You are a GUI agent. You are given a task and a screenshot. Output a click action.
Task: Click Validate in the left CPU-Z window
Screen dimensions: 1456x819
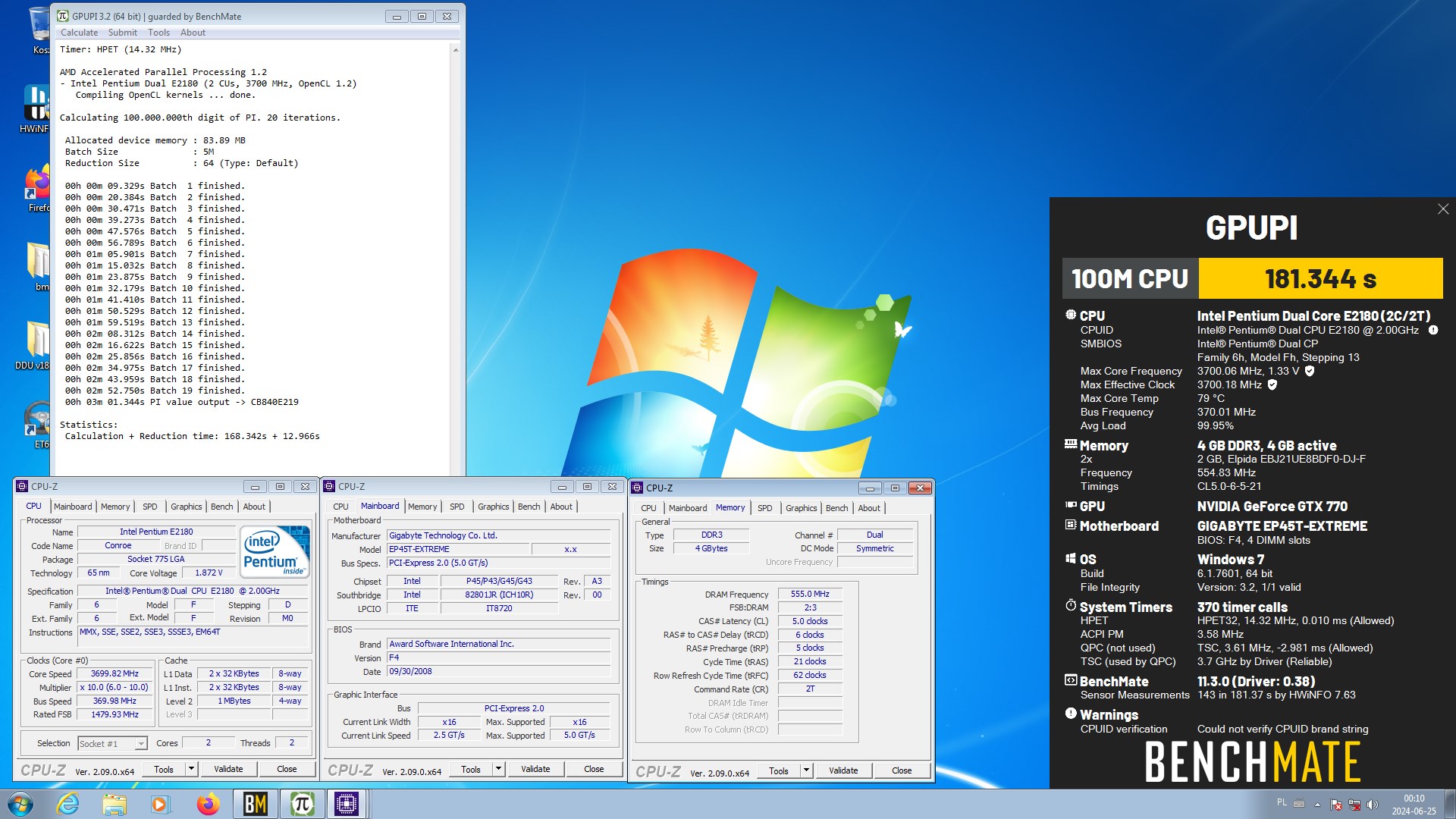(228, 769)
